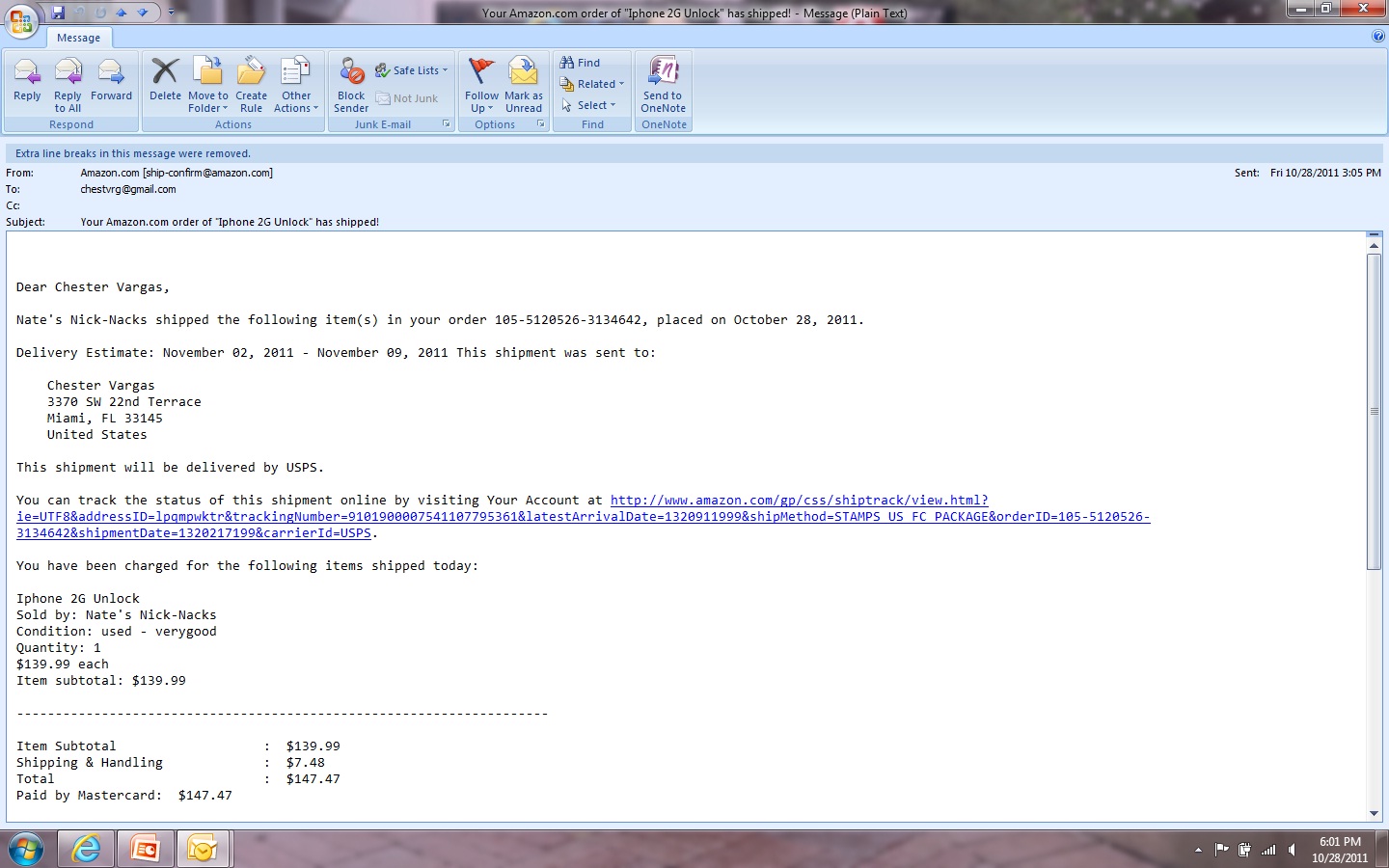Click the message body scroll up arrow
This screenshot has height=868, width=1389.
(1374, 246)
